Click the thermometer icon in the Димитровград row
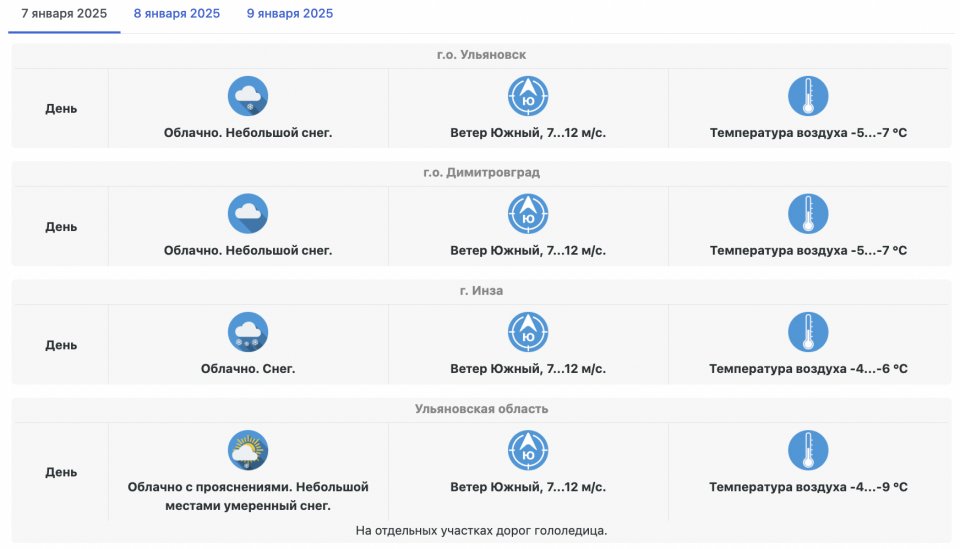The height and width of the screenshot is (549, 960). [x=808, y=214]
